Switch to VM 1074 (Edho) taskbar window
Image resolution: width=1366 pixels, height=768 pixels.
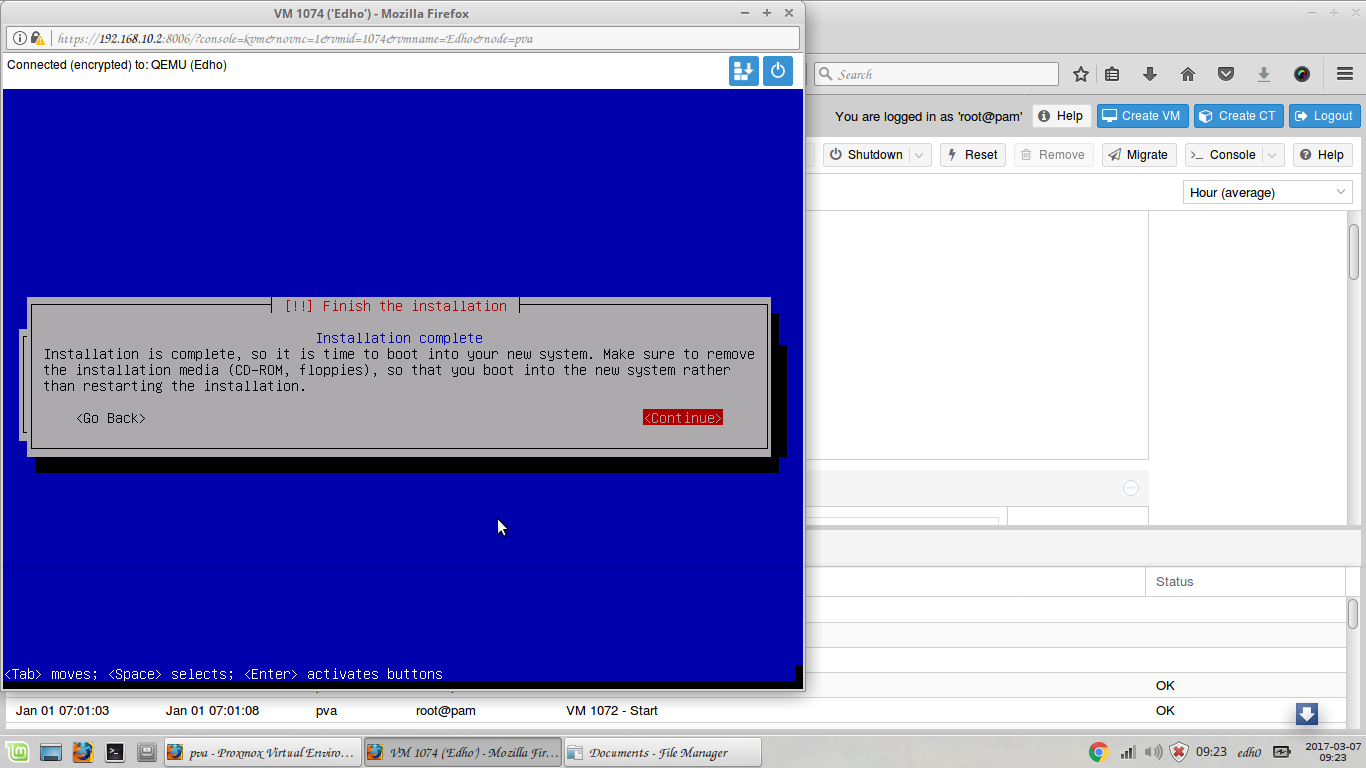click(x=461, y=752)
